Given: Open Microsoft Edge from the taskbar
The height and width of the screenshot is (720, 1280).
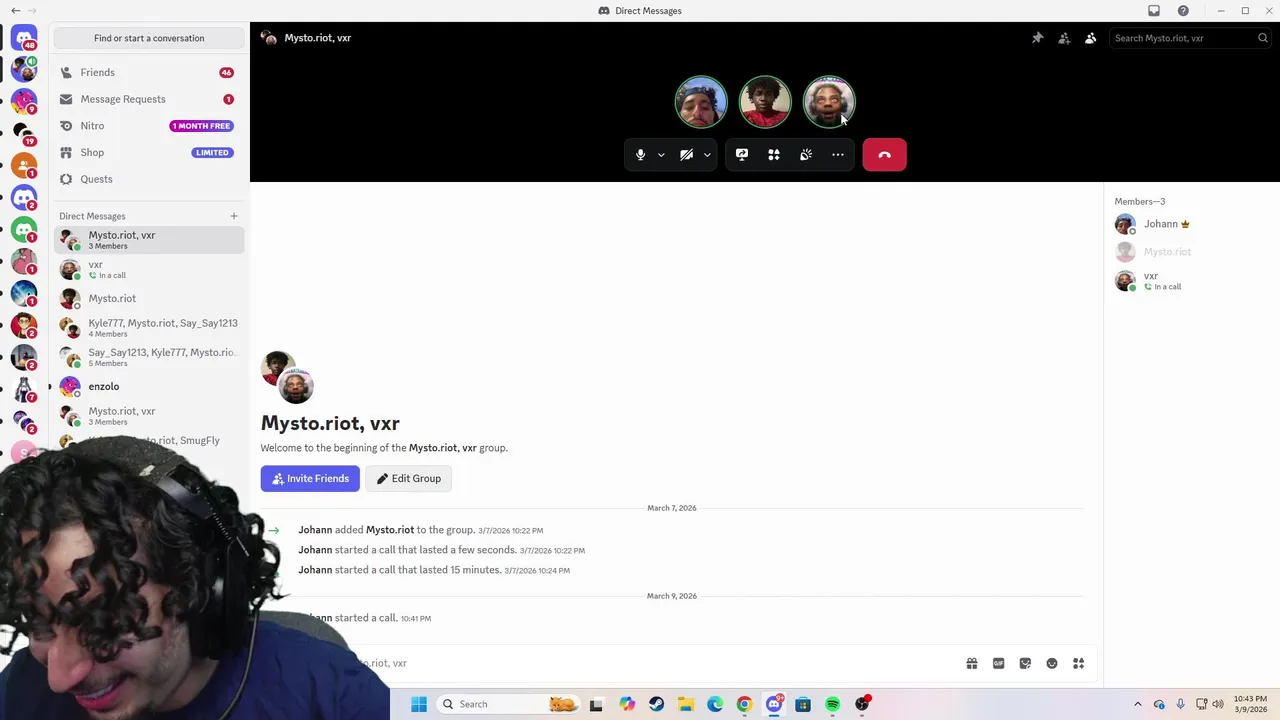Looking at the screenshot, I should coord(715,704).
